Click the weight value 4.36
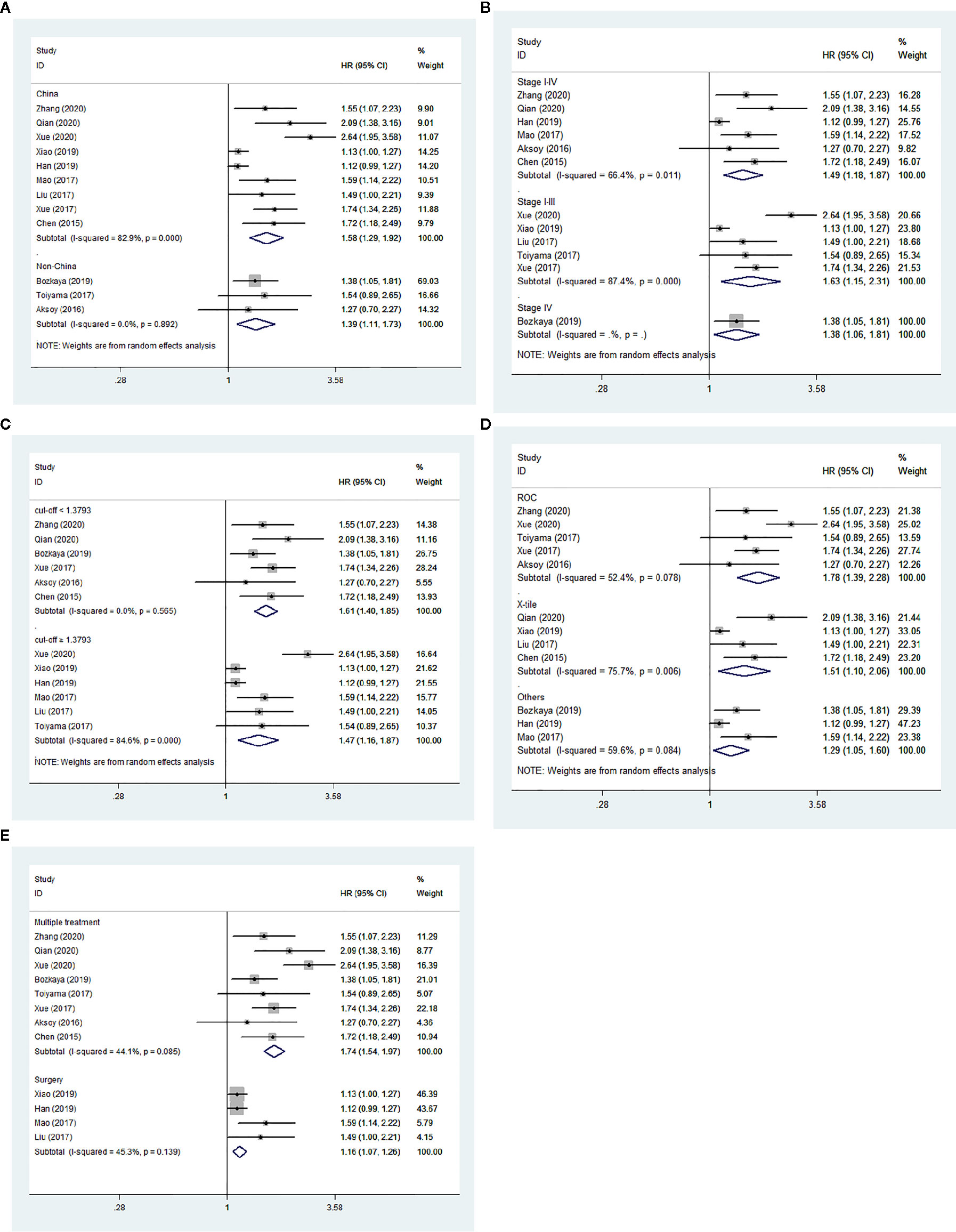Screen dimensions: 956x1232 point(425,1022)
